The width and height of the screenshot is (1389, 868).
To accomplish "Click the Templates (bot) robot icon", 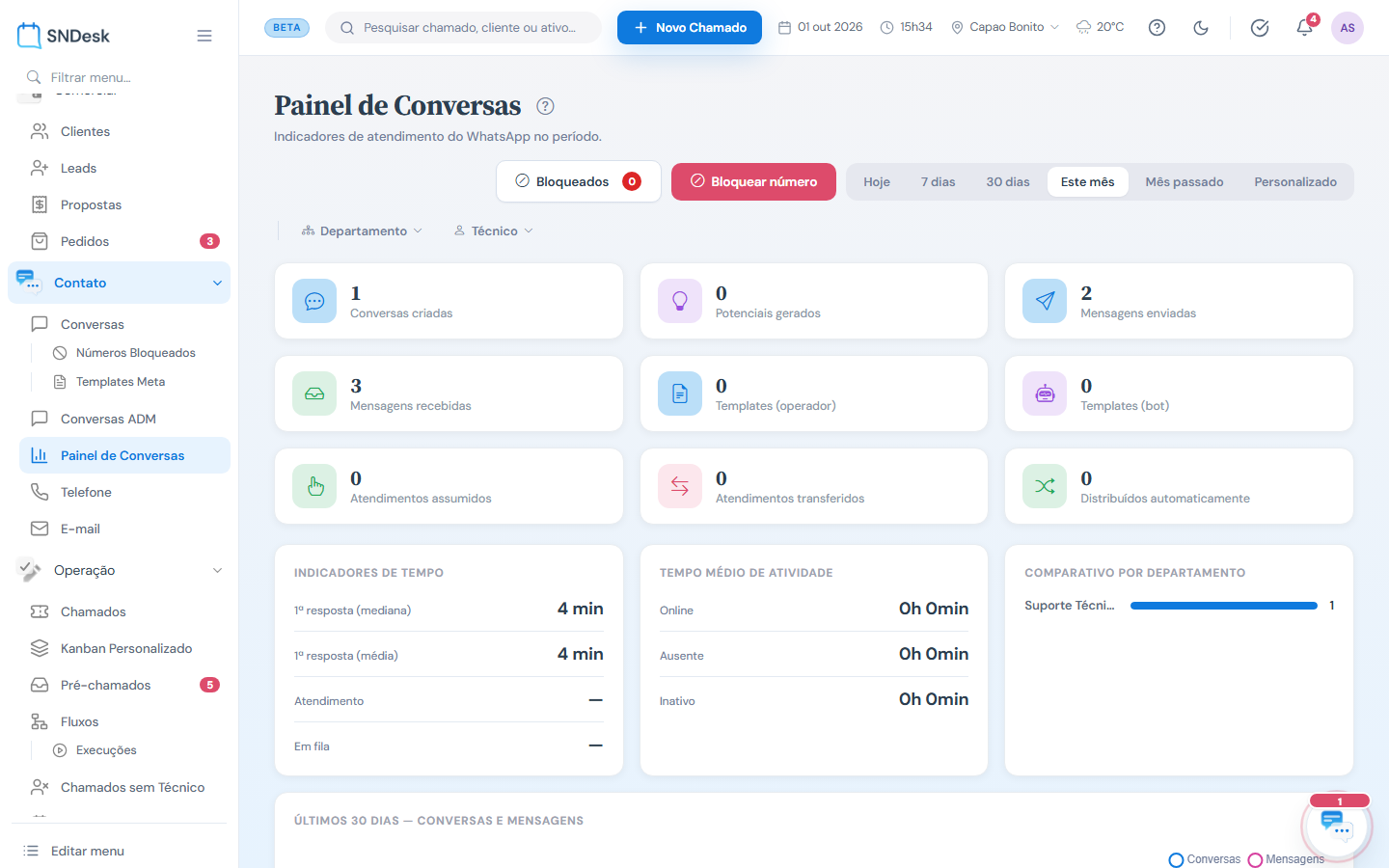I will [1045, 393].
